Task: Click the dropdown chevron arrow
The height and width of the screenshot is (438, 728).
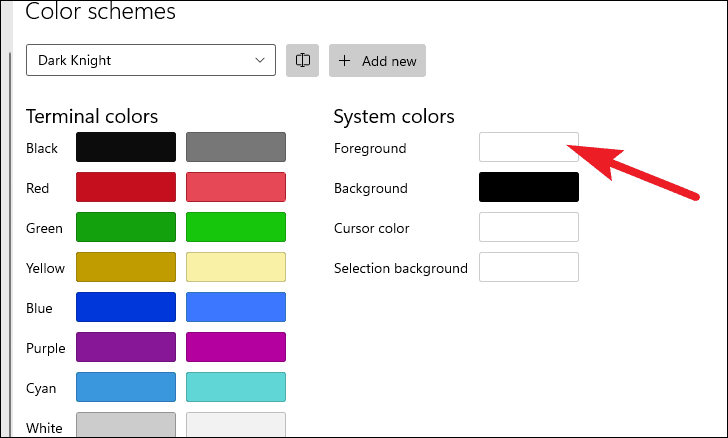Action: coord(260,60)
